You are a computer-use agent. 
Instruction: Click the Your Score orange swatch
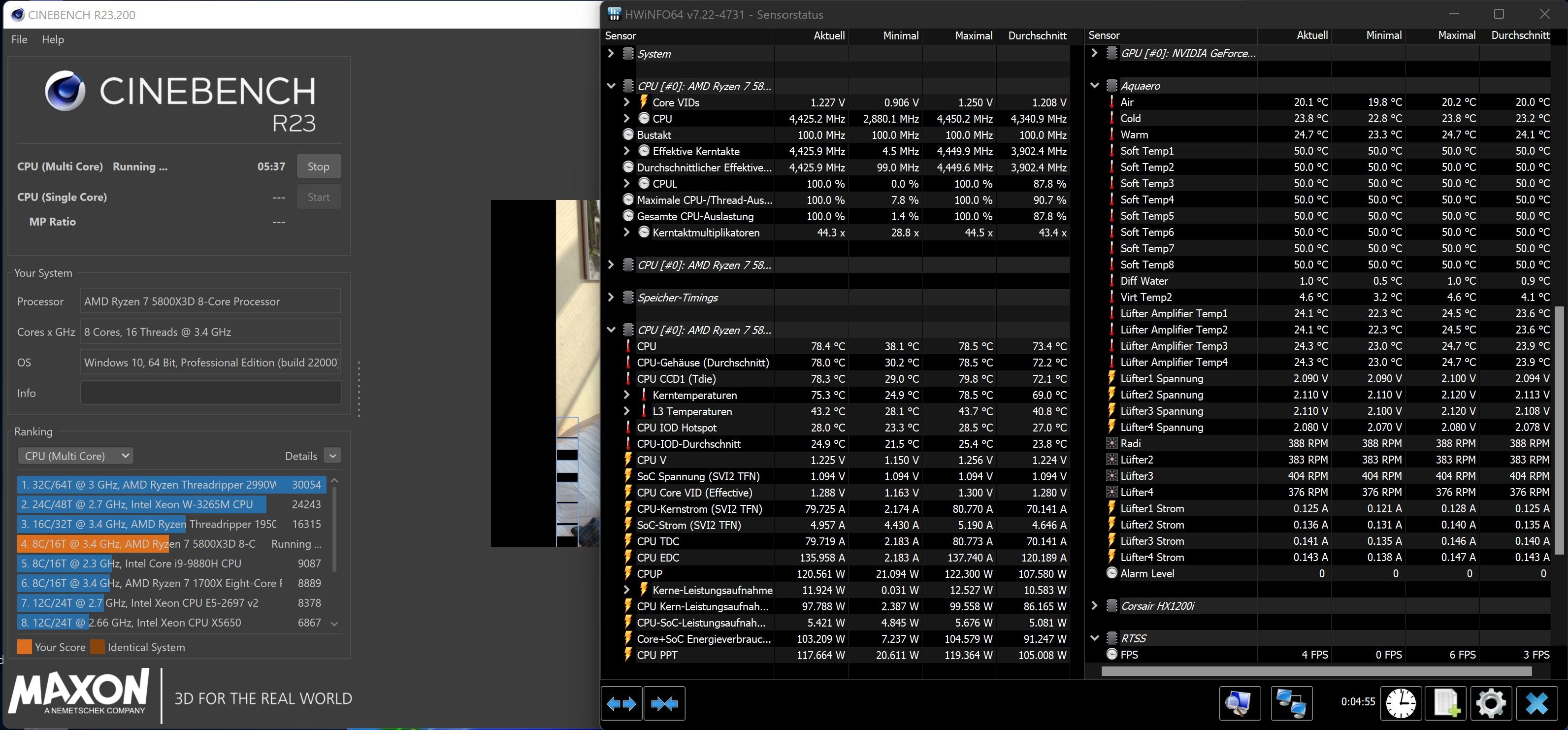(x=24, y=647)
